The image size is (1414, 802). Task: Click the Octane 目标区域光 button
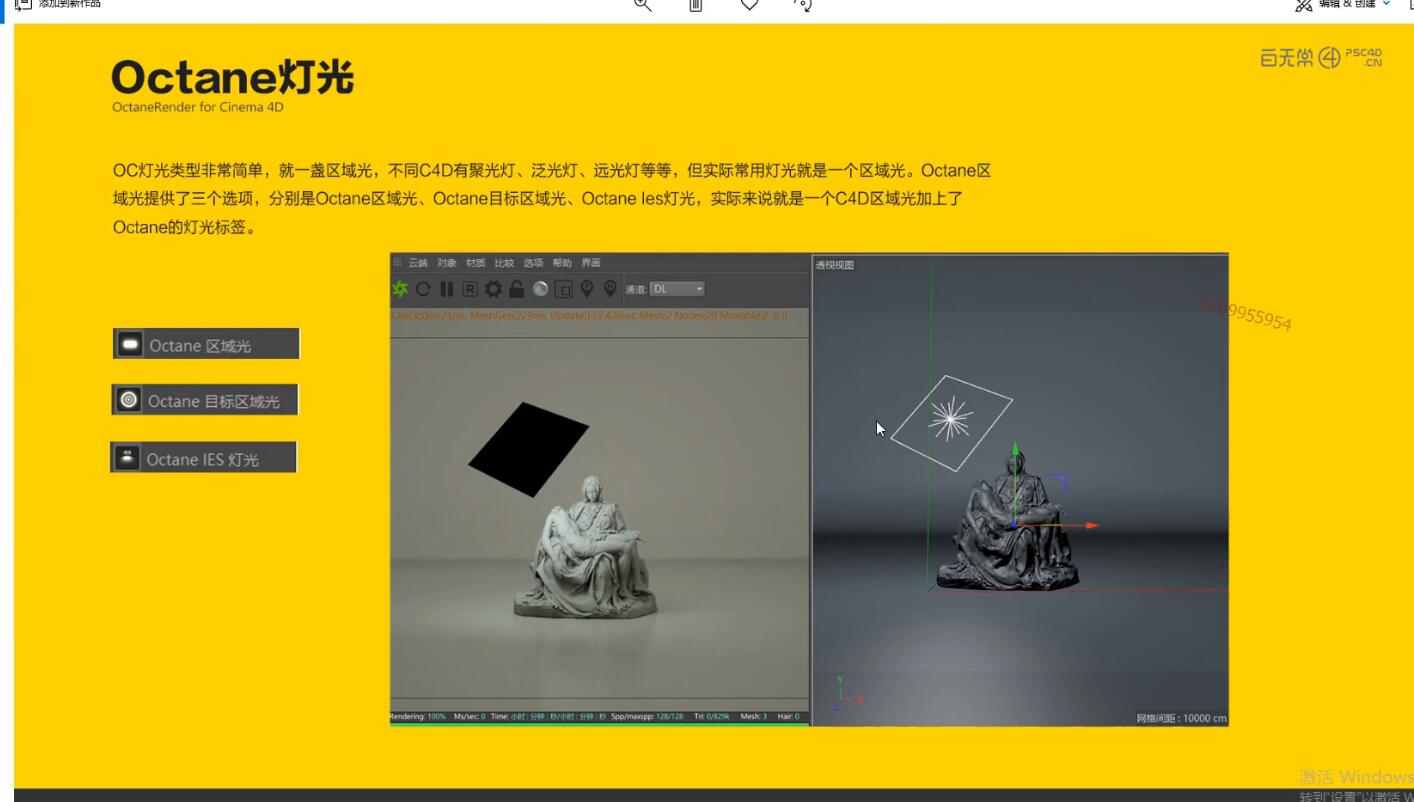click(205, 400)
